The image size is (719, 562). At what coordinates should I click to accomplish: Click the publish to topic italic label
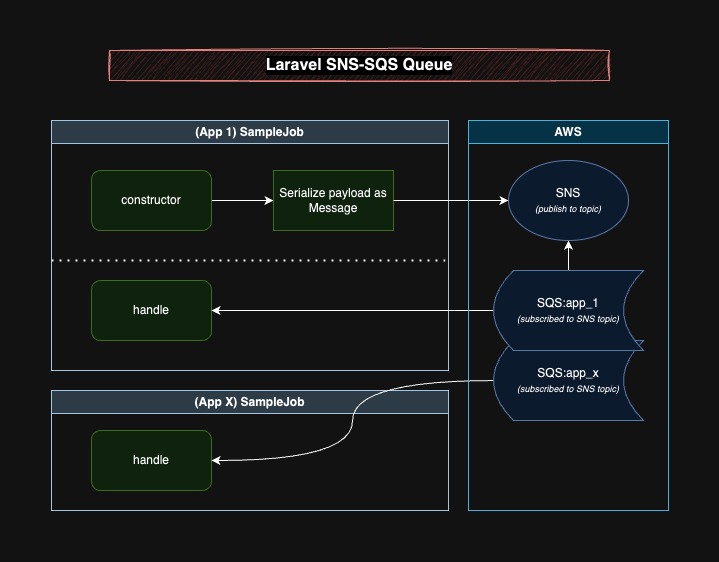(x=568, y=209)
